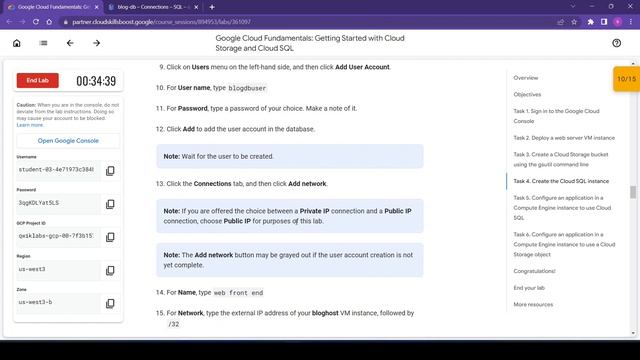Screen dimensions: 640x360
Task: Close the blog-db Connections tab
Action: [196, 7]
